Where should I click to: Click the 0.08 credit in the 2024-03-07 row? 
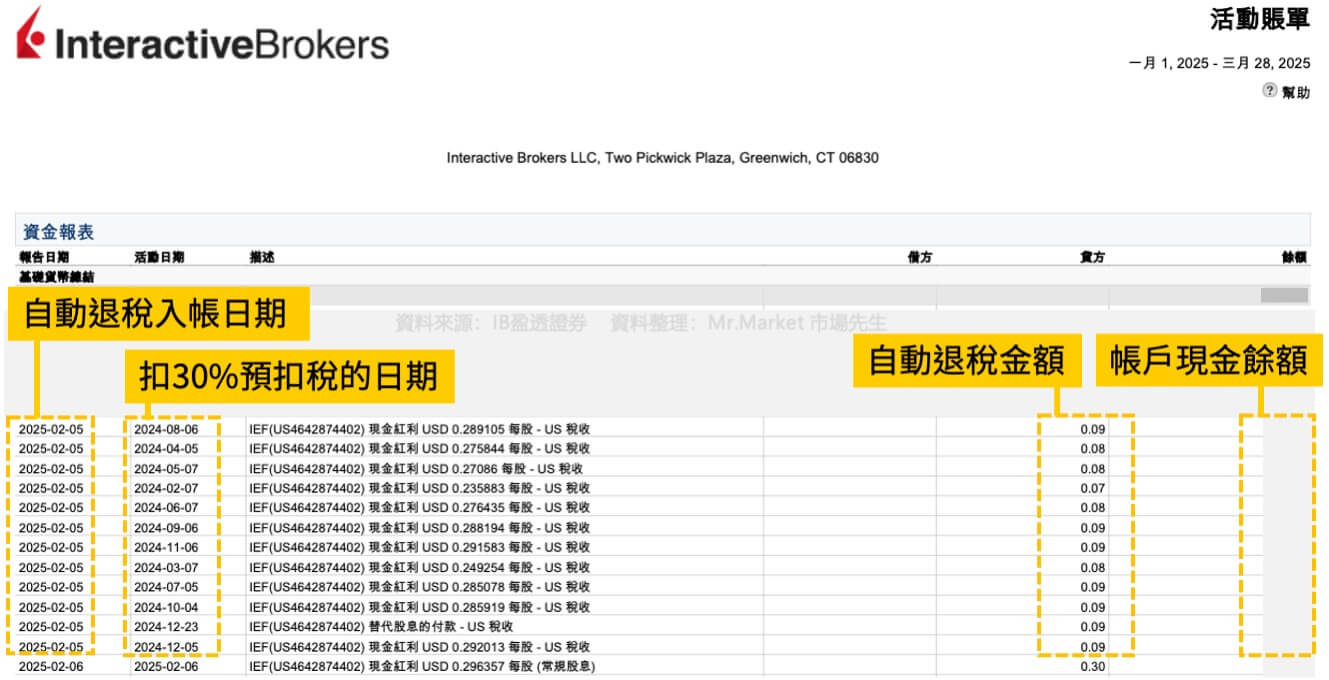tap(1092, 567)
